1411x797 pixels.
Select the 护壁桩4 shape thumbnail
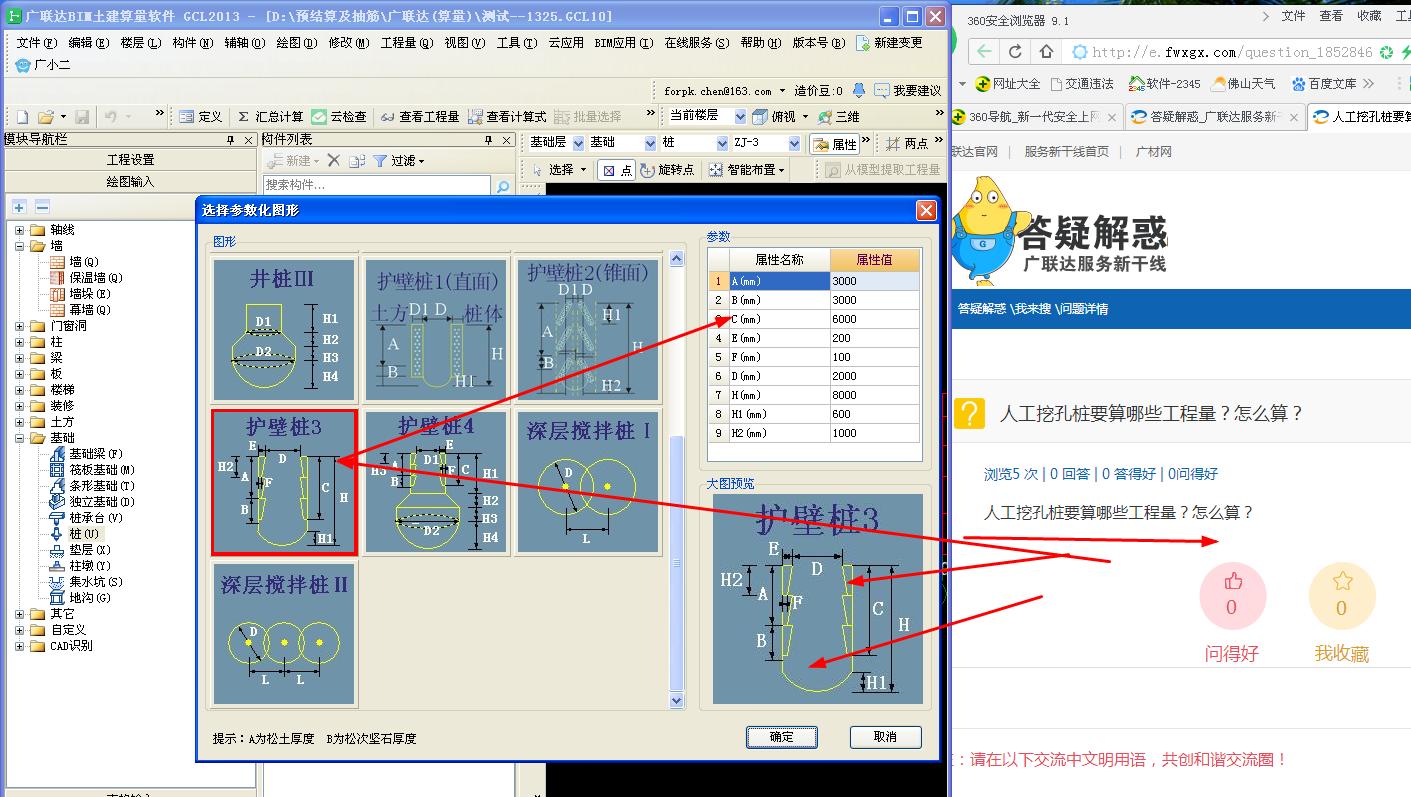point(436,481)
